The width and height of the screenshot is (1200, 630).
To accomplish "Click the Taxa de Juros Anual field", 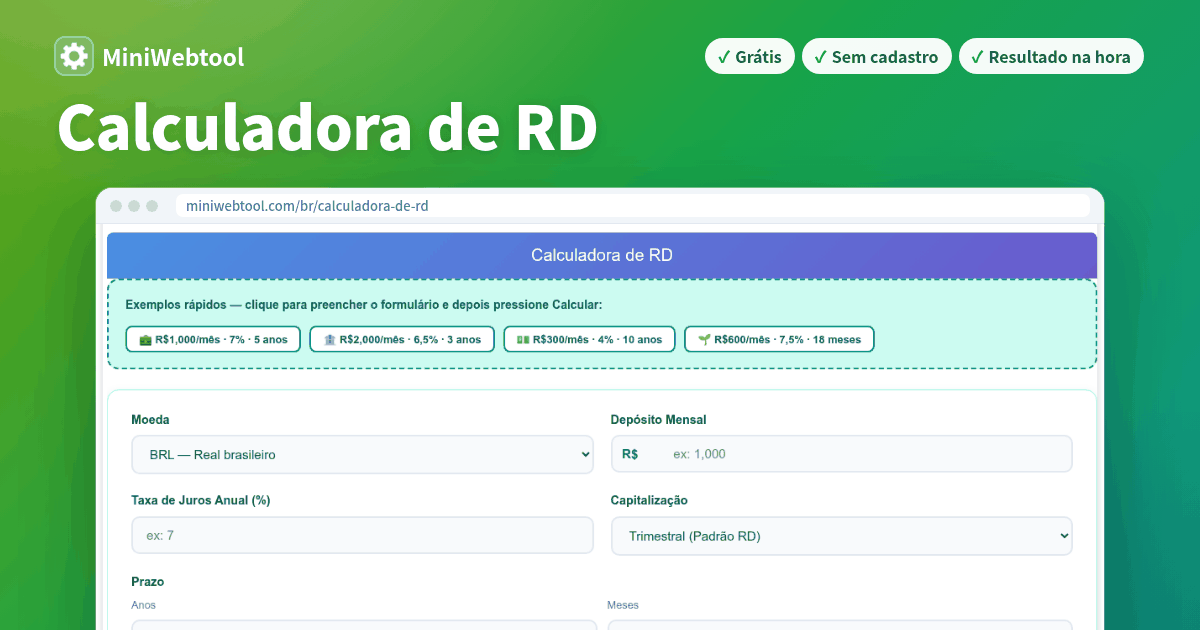I will [x=362, y=535].
